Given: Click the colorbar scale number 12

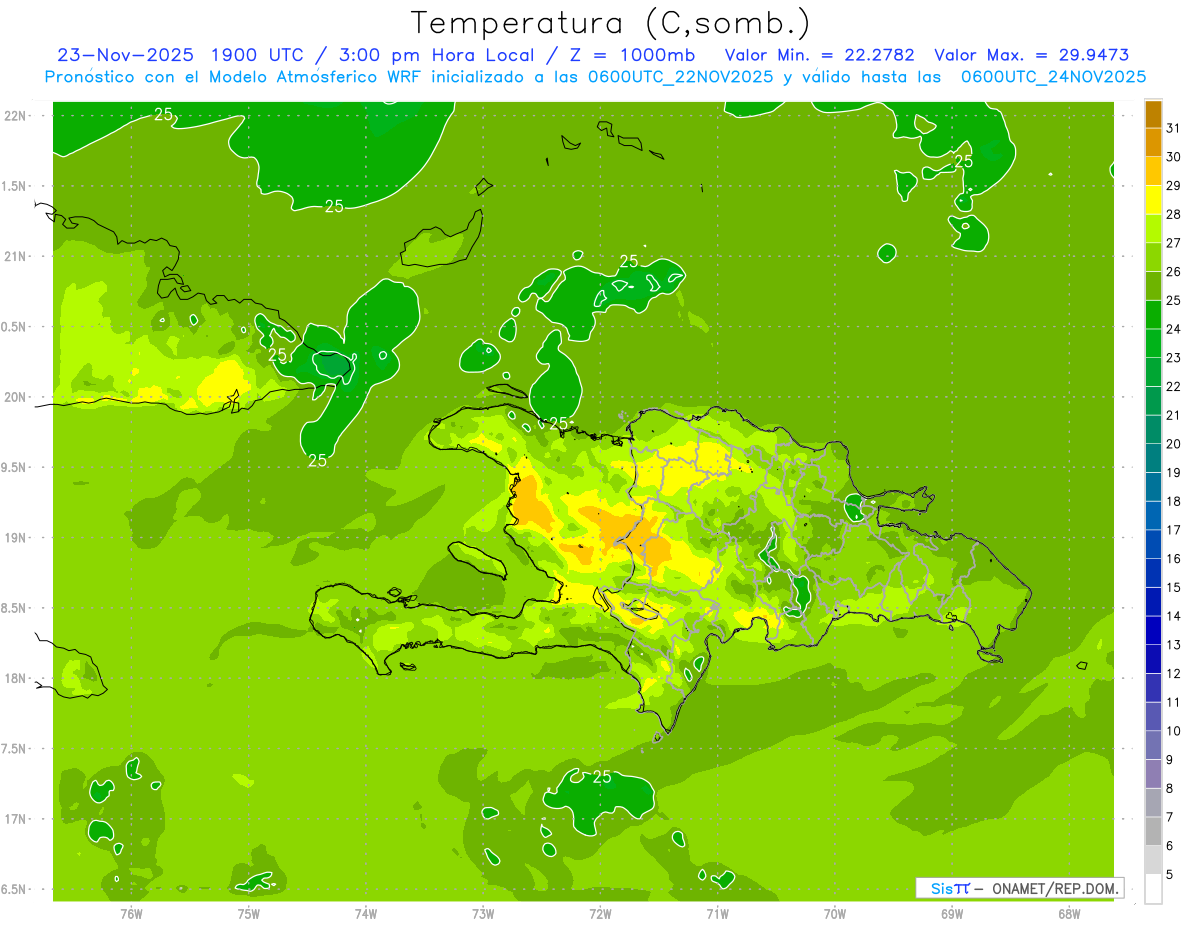Looking at the screenshot, I should (x=1174, y=674).
